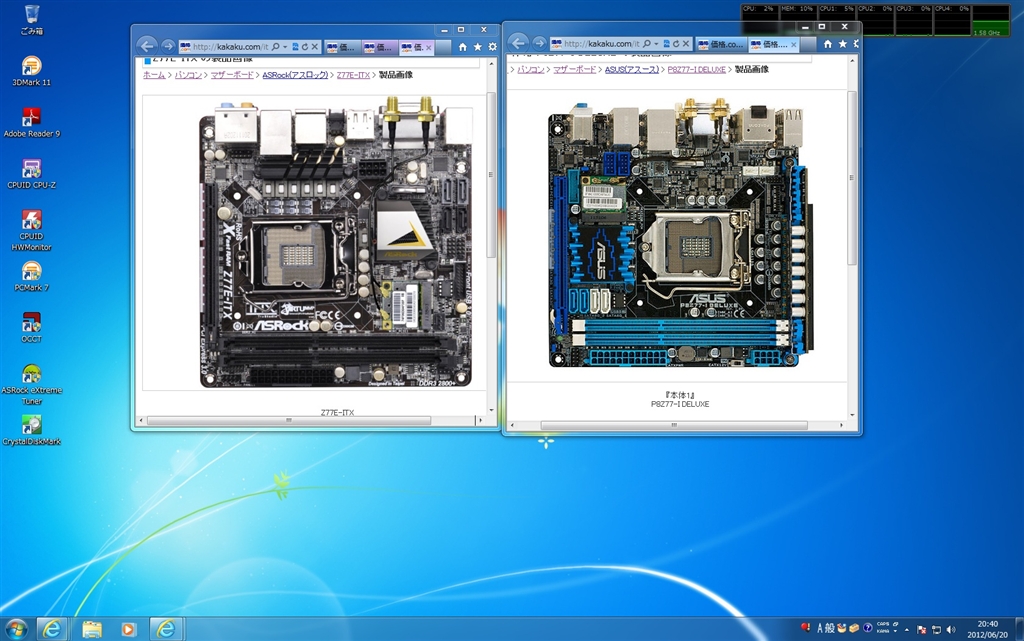The height and width of the screenshot is (641, 1024).
Task: Open Favorites star in the right IE window
Action: pyautogui.click(x=842, y=44)
